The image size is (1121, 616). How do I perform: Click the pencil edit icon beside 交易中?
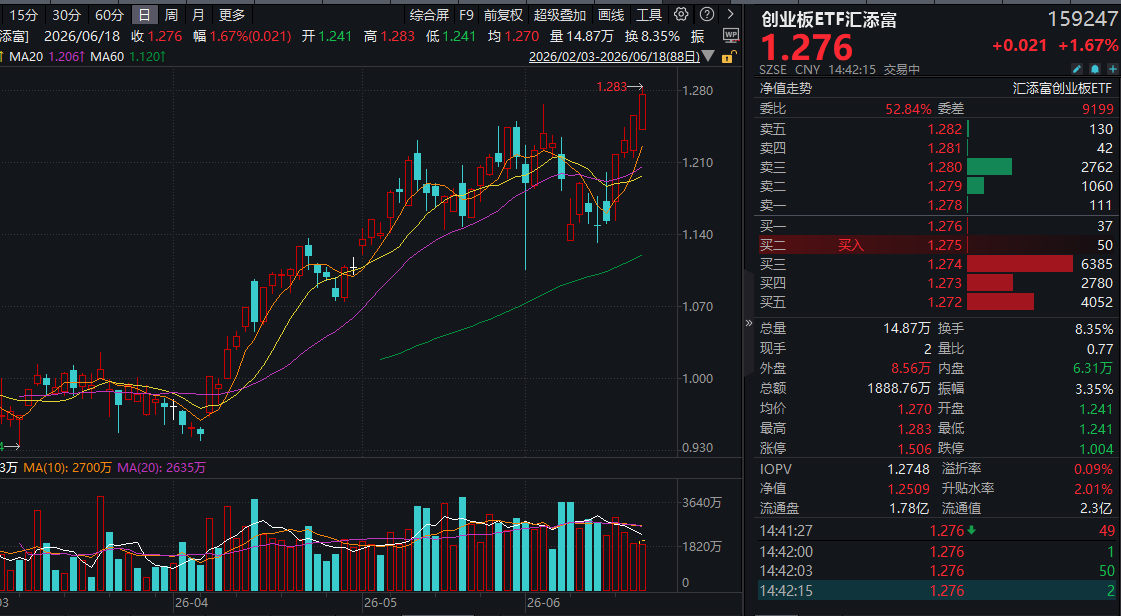tap(1077, 69)
